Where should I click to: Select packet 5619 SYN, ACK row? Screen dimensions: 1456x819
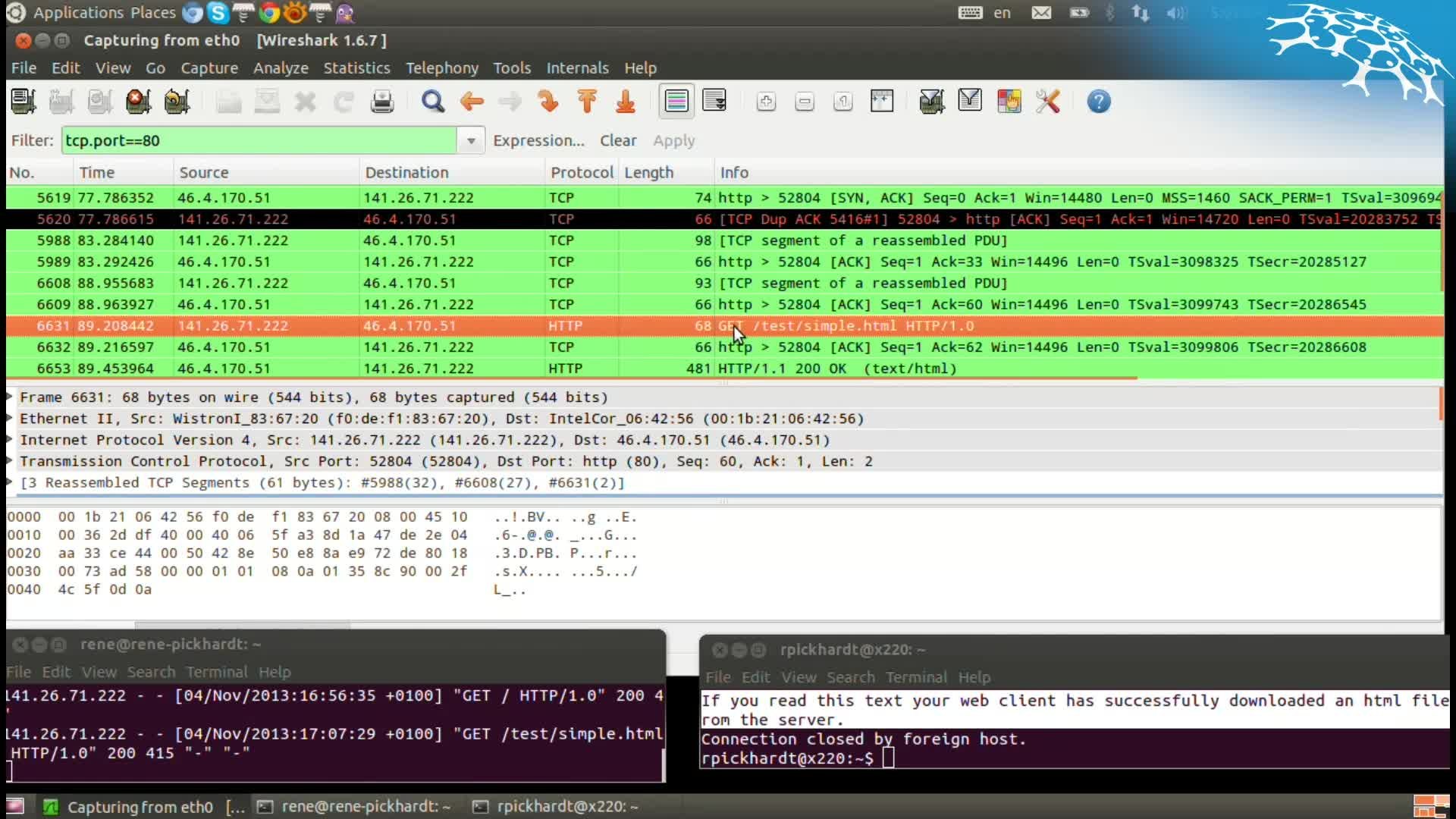[x=724, y=197]
